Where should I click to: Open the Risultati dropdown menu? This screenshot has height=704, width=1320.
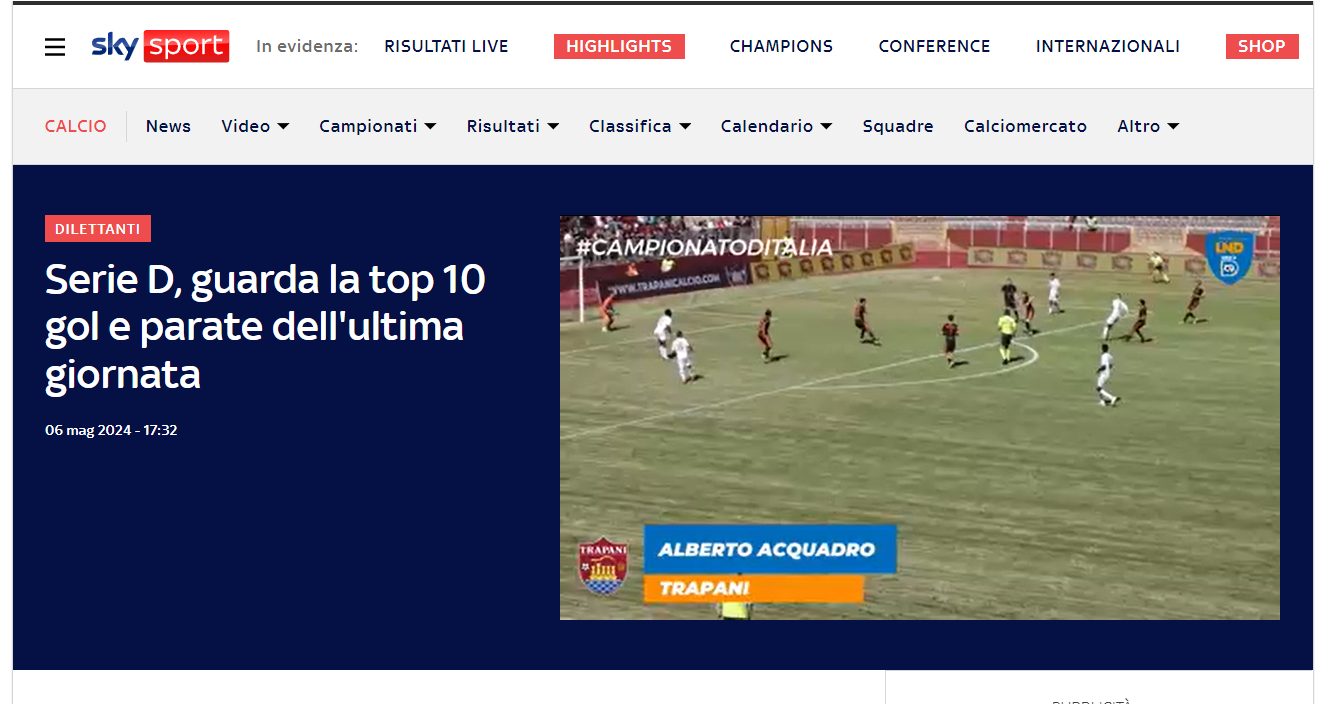513,126
